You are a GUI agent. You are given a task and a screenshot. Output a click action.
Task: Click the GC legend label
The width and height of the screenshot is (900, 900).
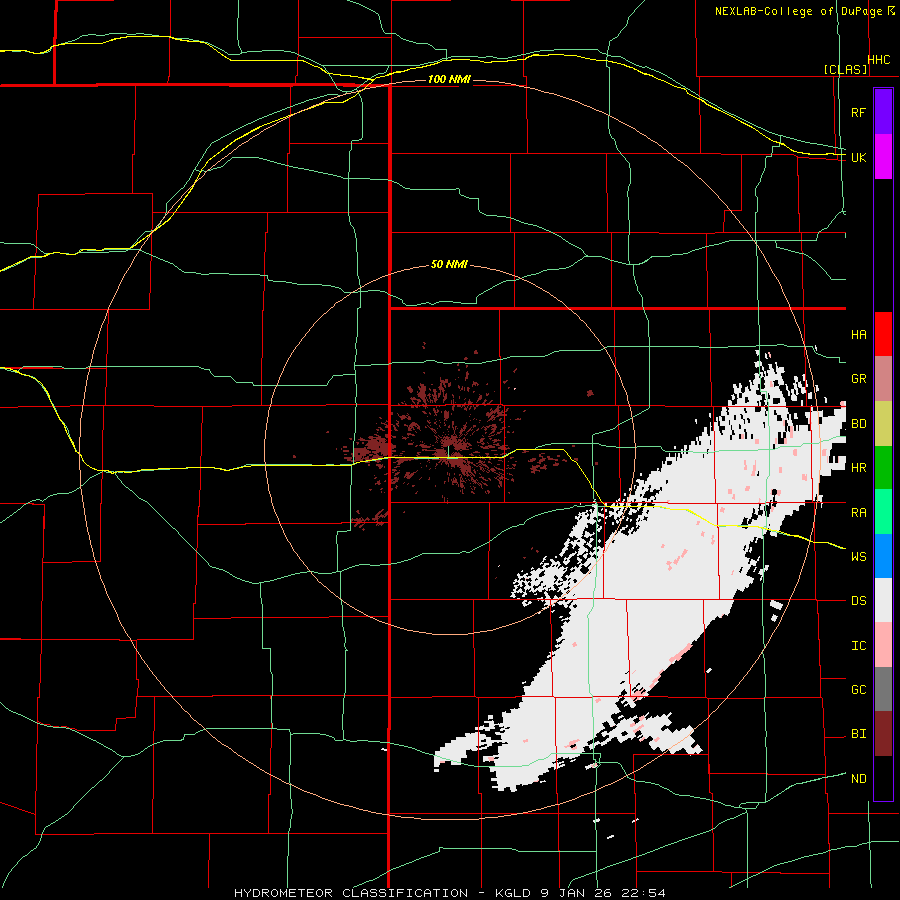(x=858, y=690)
